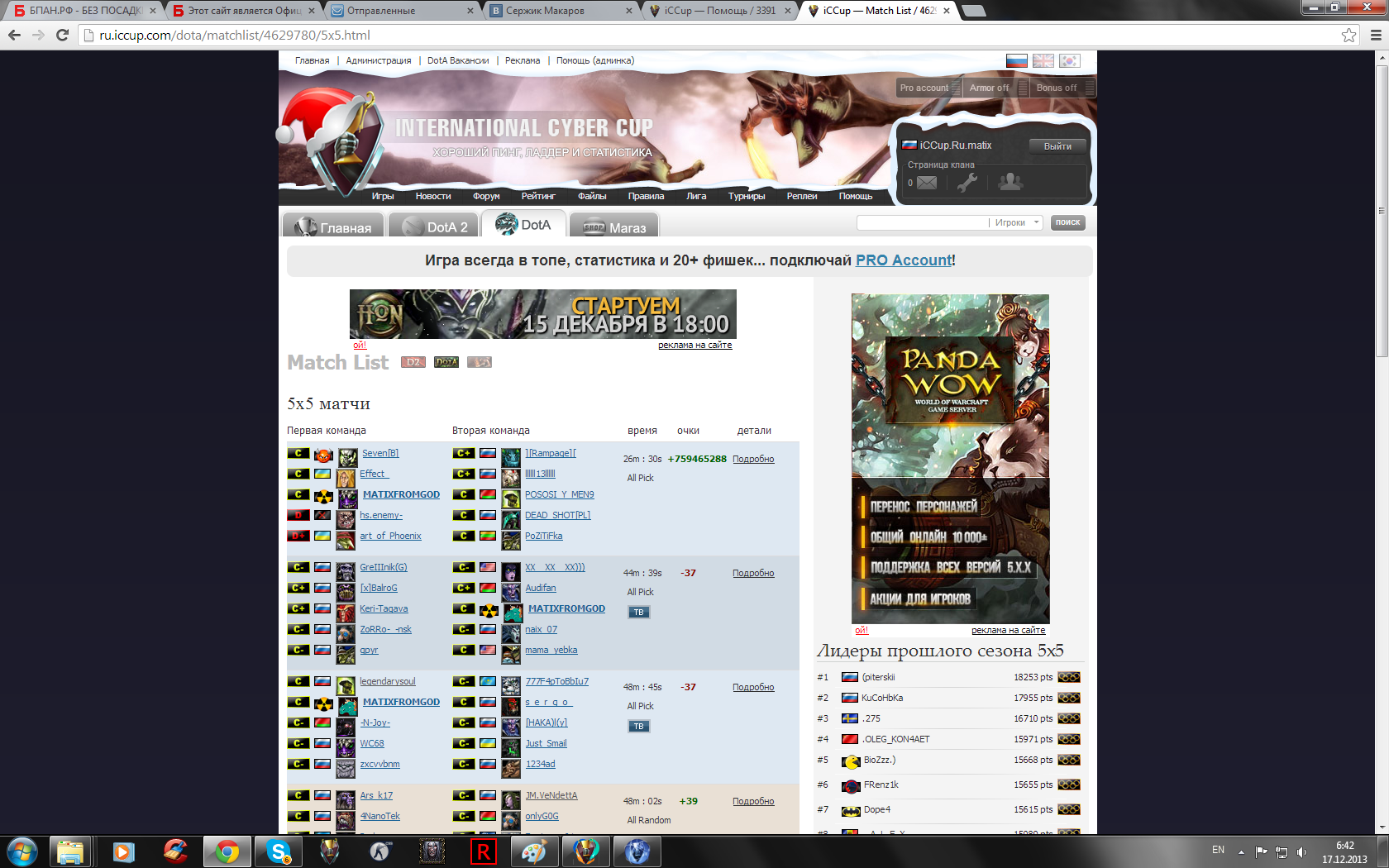Open player profile art_of_Phoenix

(390, 536)
